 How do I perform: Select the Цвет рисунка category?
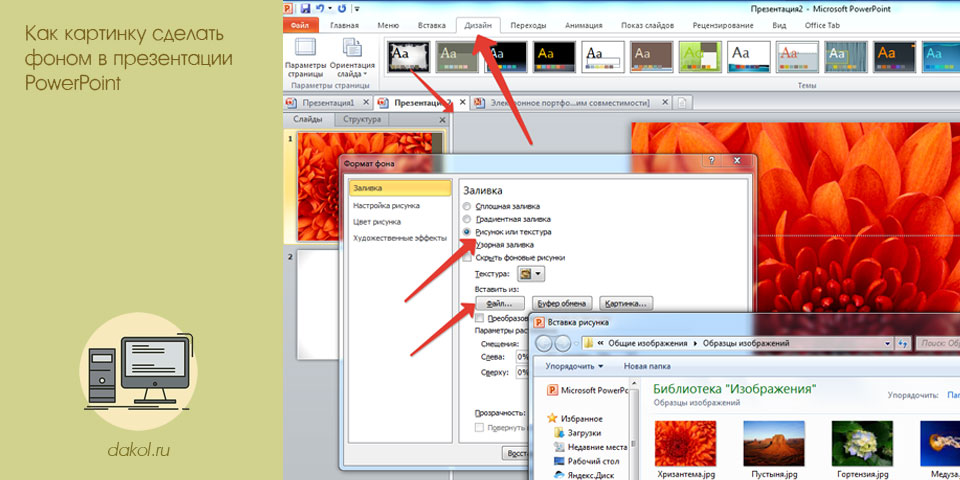tap(377, 222)
